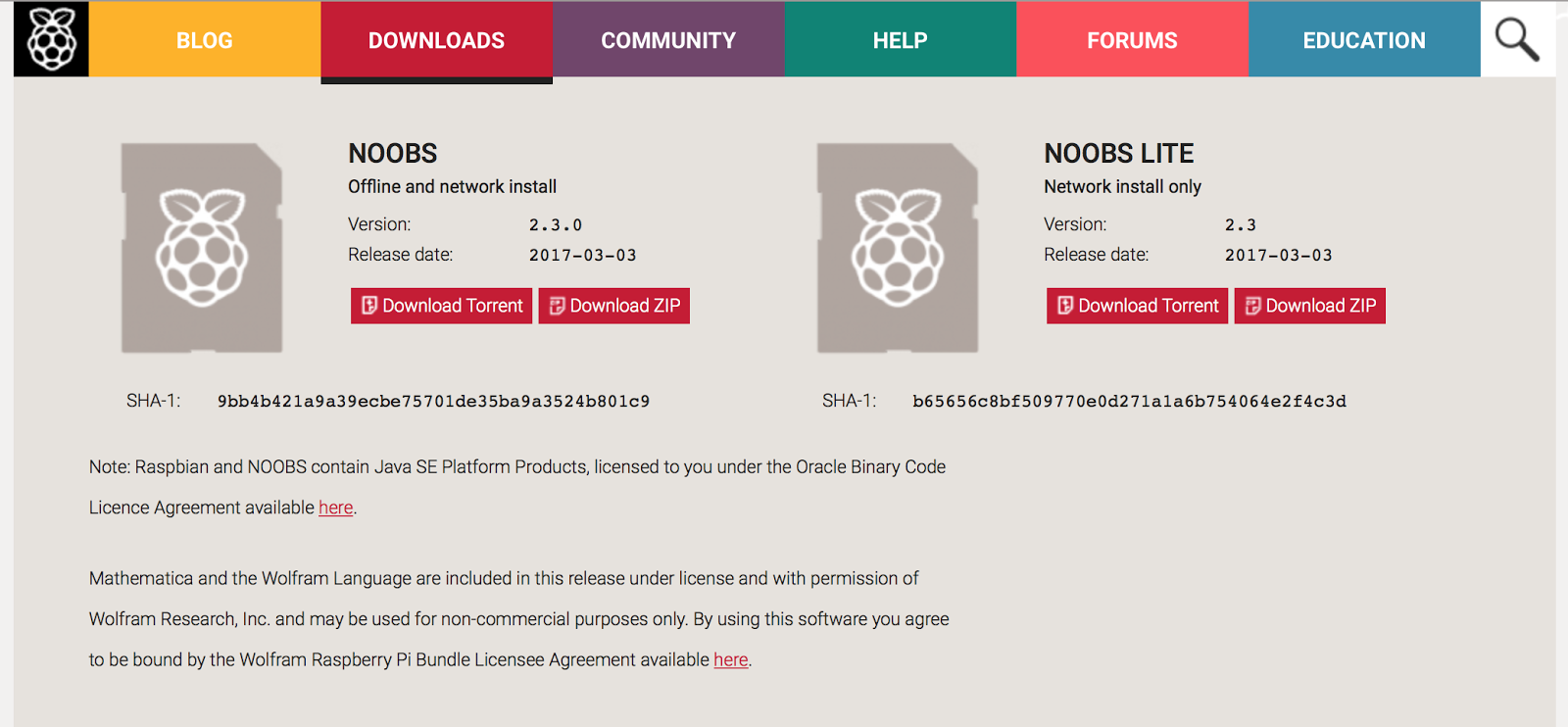The image size is (1568, 727).
Task: Open the HELP navigation tab
Action: pyautogui.click(x=901, y=40)
